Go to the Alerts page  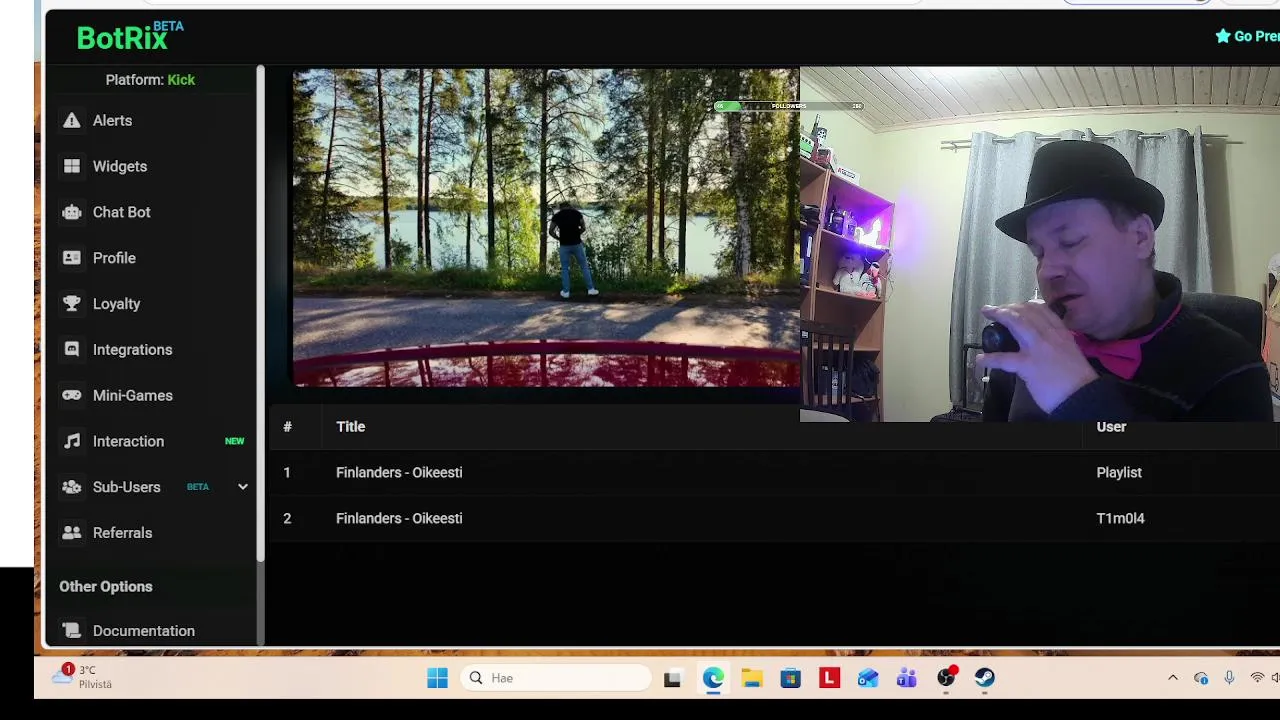(x=112, y=120)
